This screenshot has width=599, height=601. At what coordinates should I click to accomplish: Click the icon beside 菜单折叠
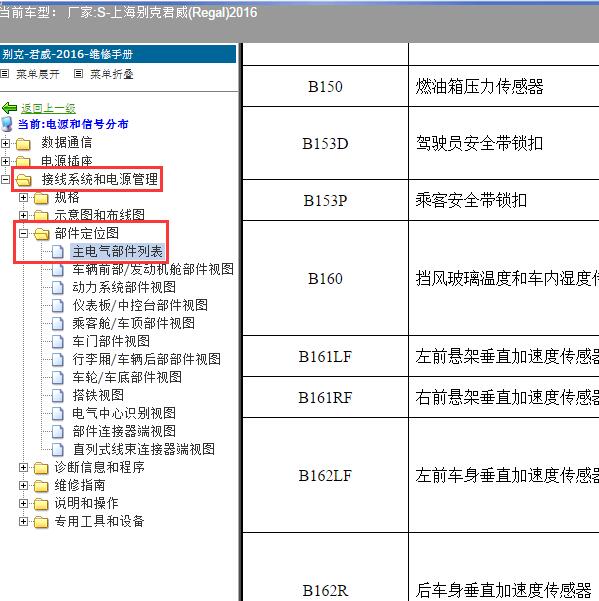tap(78, 74)
